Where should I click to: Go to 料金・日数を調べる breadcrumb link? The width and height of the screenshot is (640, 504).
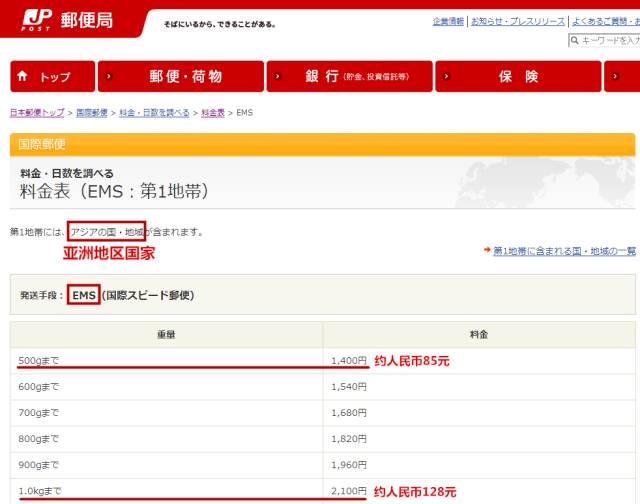click(154, 113)
